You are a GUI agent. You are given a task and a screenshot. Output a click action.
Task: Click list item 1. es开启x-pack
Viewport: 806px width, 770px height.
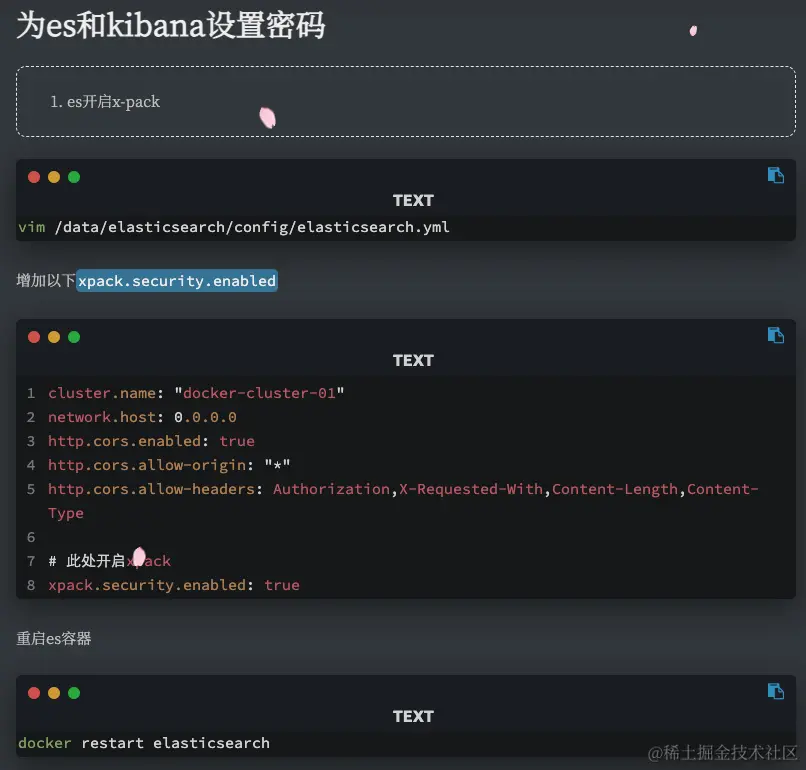105,101
